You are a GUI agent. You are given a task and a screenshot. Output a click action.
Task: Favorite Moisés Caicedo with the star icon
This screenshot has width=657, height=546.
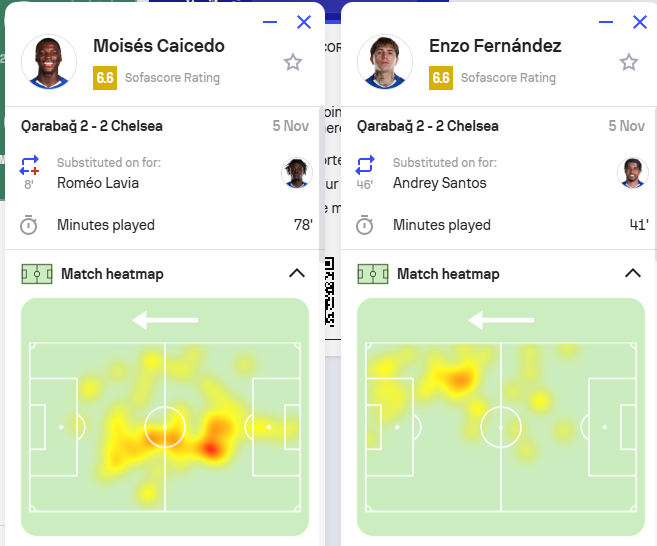[292, 62]
